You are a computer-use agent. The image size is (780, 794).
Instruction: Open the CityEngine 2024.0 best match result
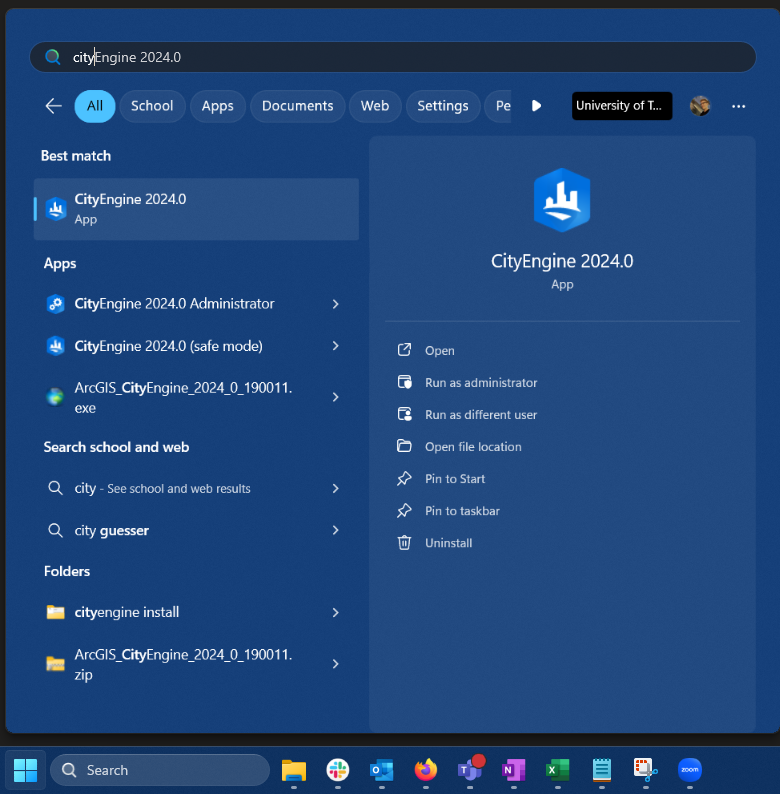tap(196, 209)
